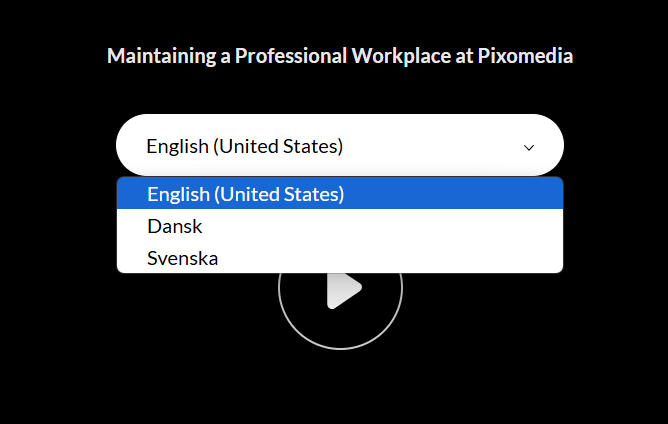668x424 pixels.
Task: Click the Dansk list entry text
Action: point(175,226)
